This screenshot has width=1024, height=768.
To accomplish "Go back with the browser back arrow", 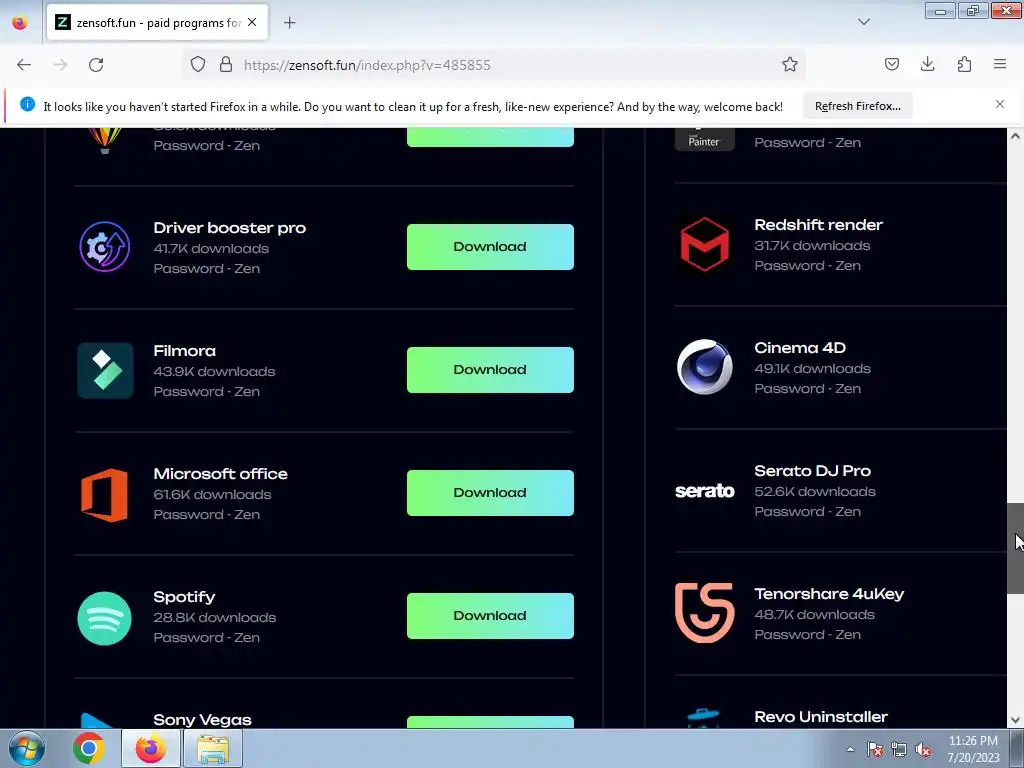I will [24, 65].
